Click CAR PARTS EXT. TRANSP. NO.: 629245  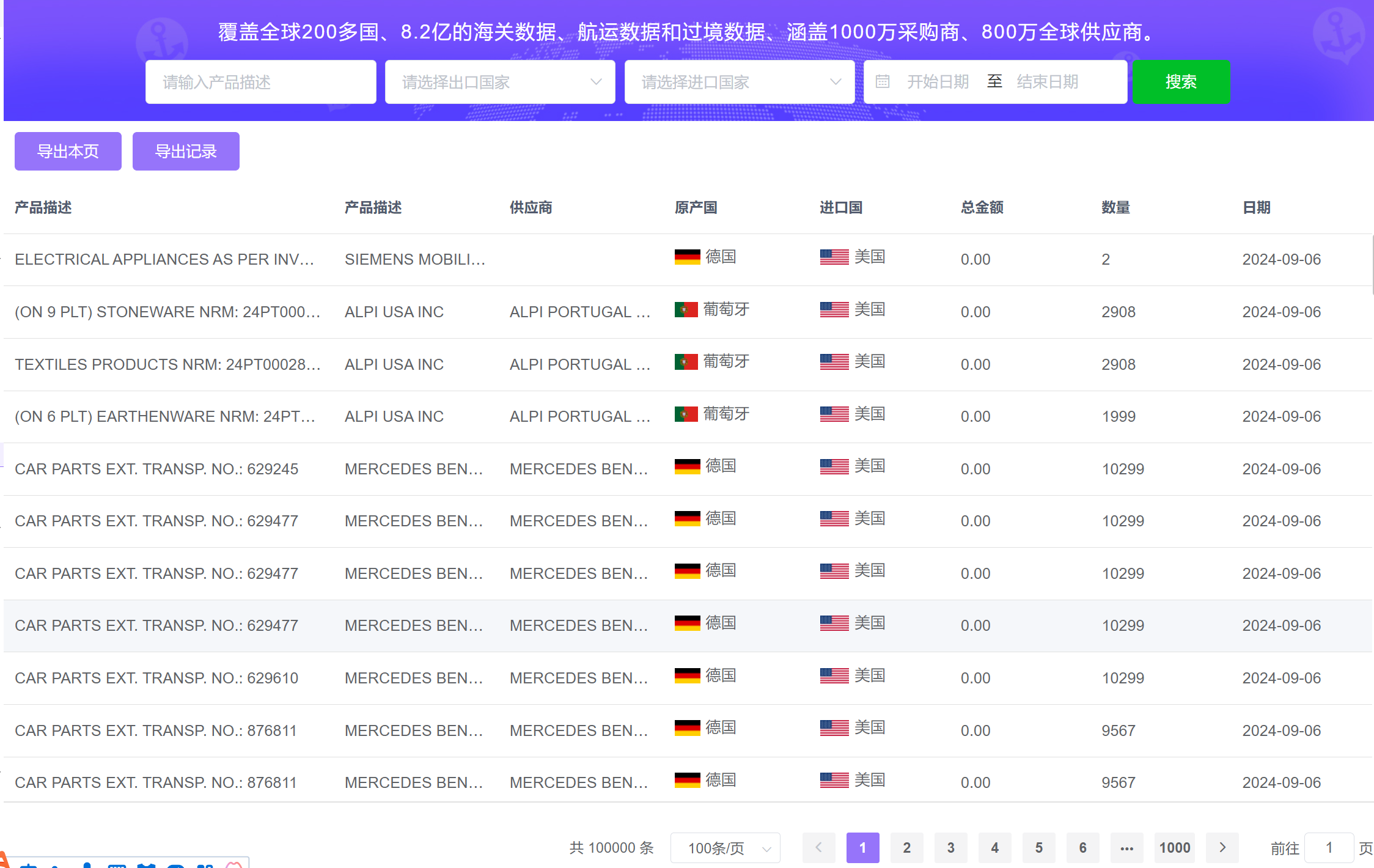click(156, 469)
